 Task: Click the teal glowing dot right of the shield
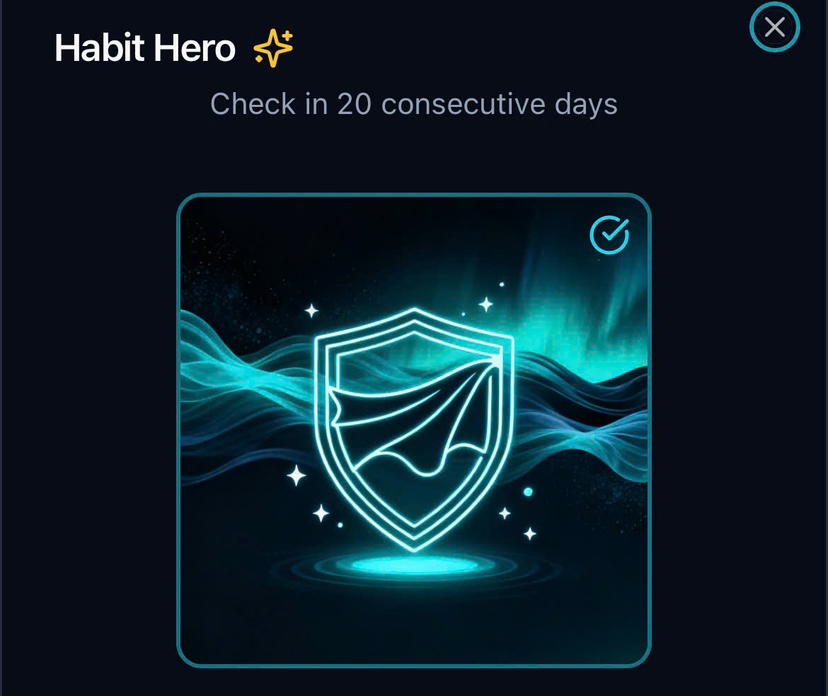(528, 492)
